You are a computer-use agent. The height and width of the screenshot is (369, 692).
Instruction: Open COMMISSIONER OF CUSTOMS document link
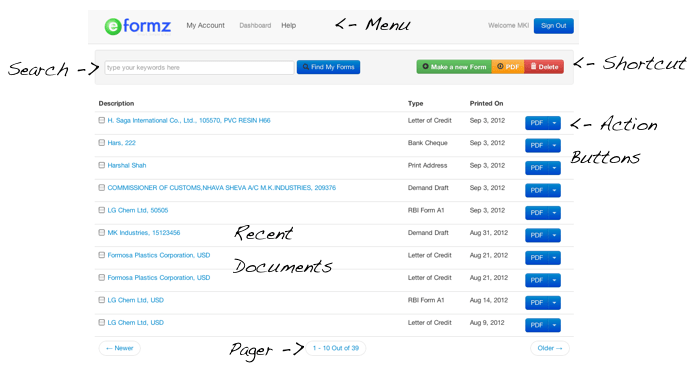point(222,188)
